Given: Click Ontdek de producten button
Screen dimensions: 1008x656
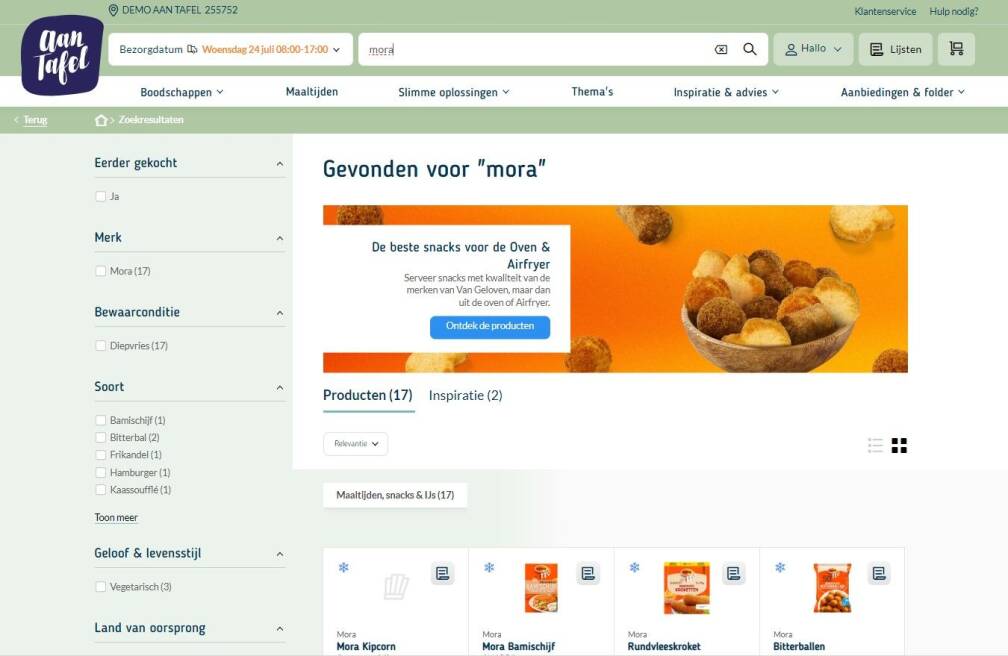Looking at the screenshot, I should (x=490, y=326).
